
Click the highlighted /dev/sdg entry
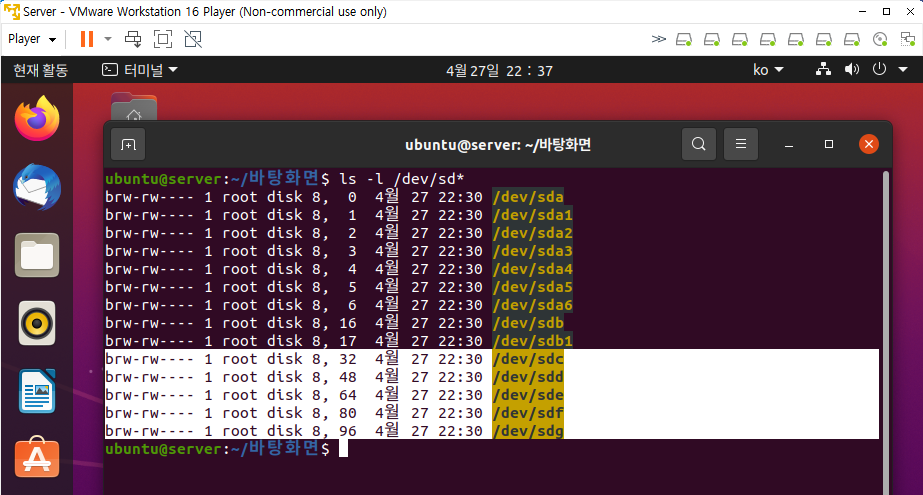coord(528,431)
